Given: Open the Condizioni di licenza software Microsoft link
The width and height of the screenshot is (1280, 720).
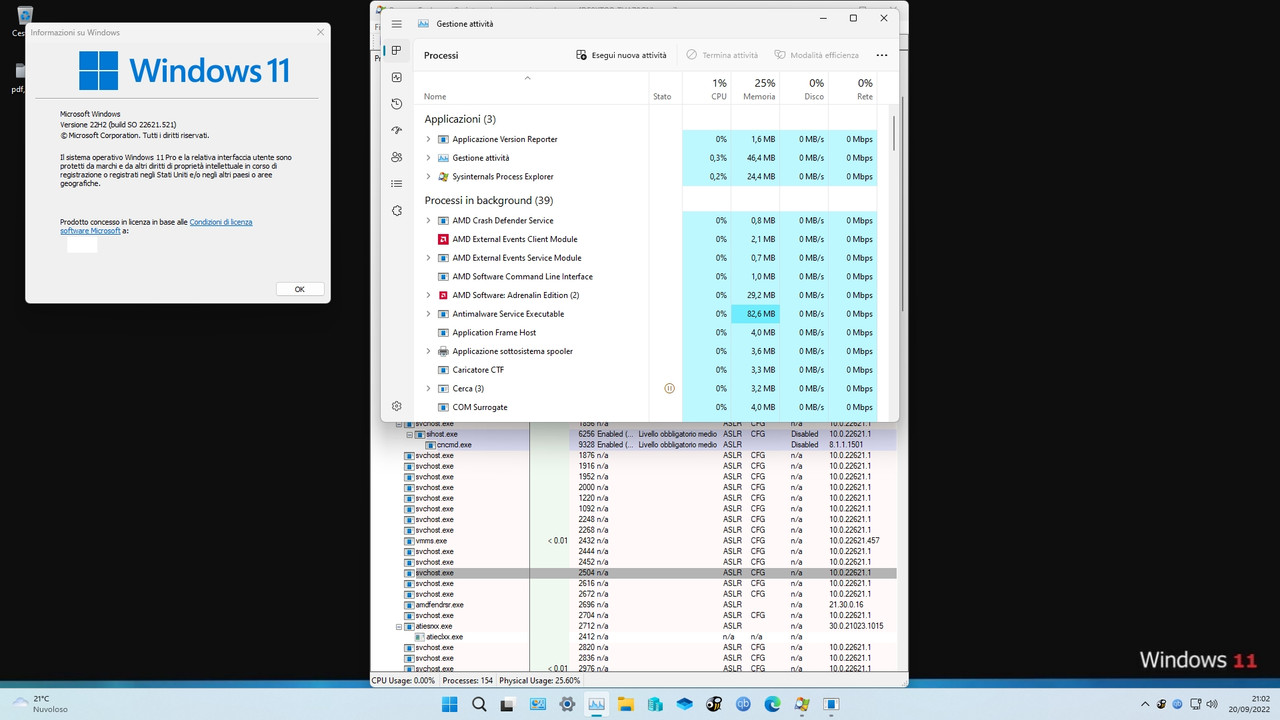Looking at the screenshot, I should [x=156, y=226].
